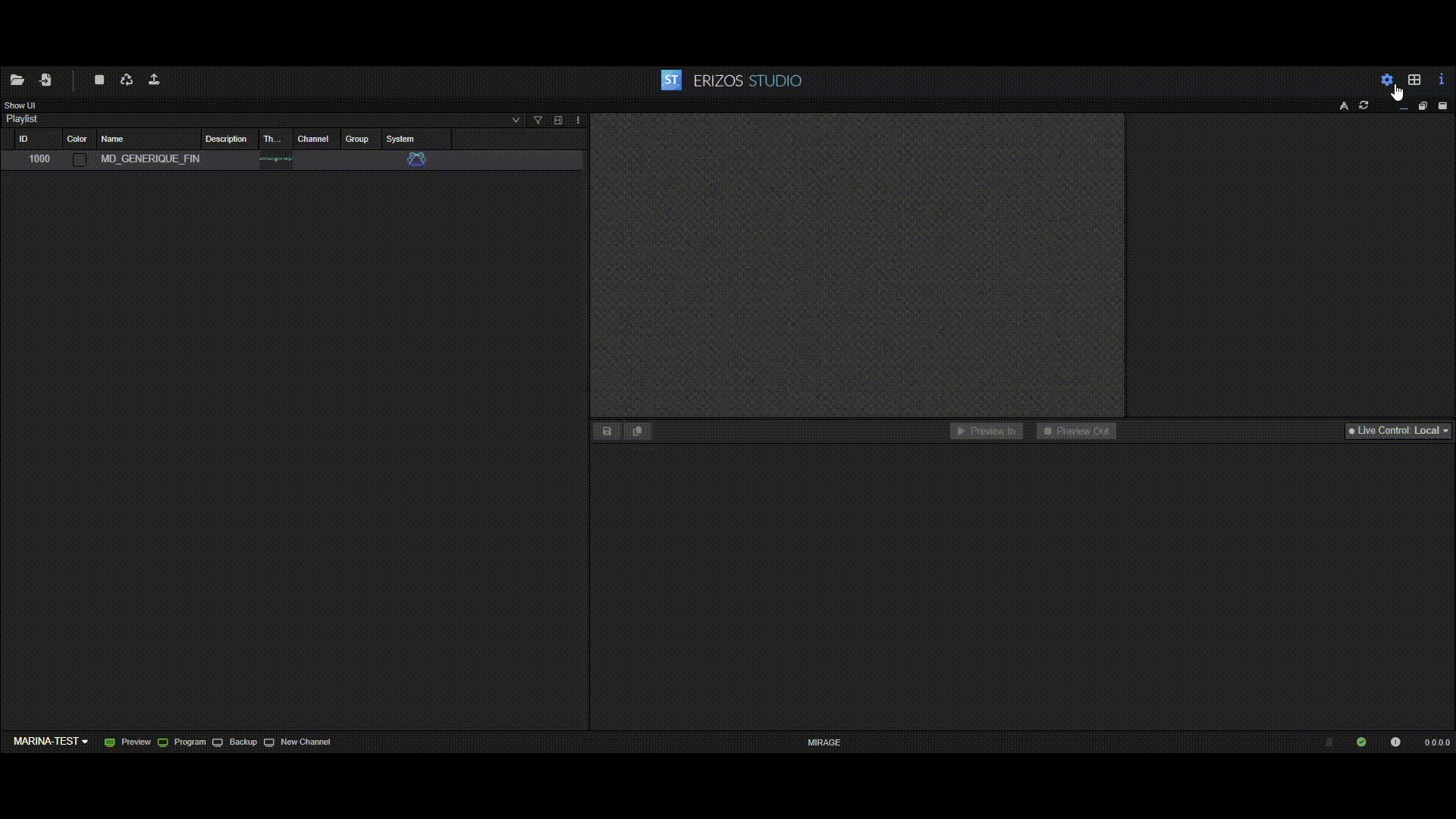Click color swatch of MD_GENERIQUE_FIN row

coord(80,159)
